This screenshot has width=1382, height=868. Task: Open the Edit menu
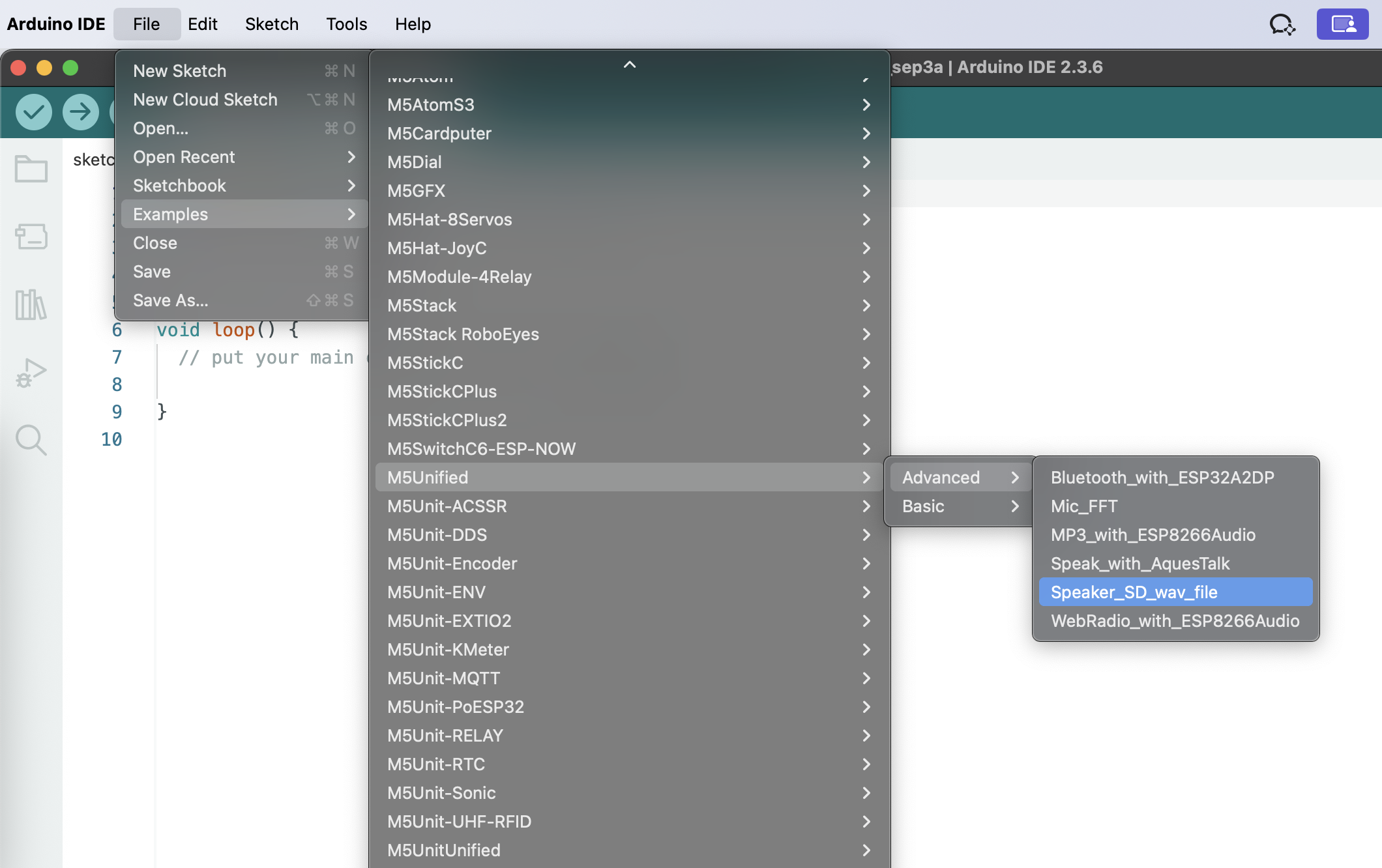pos(203,24)
